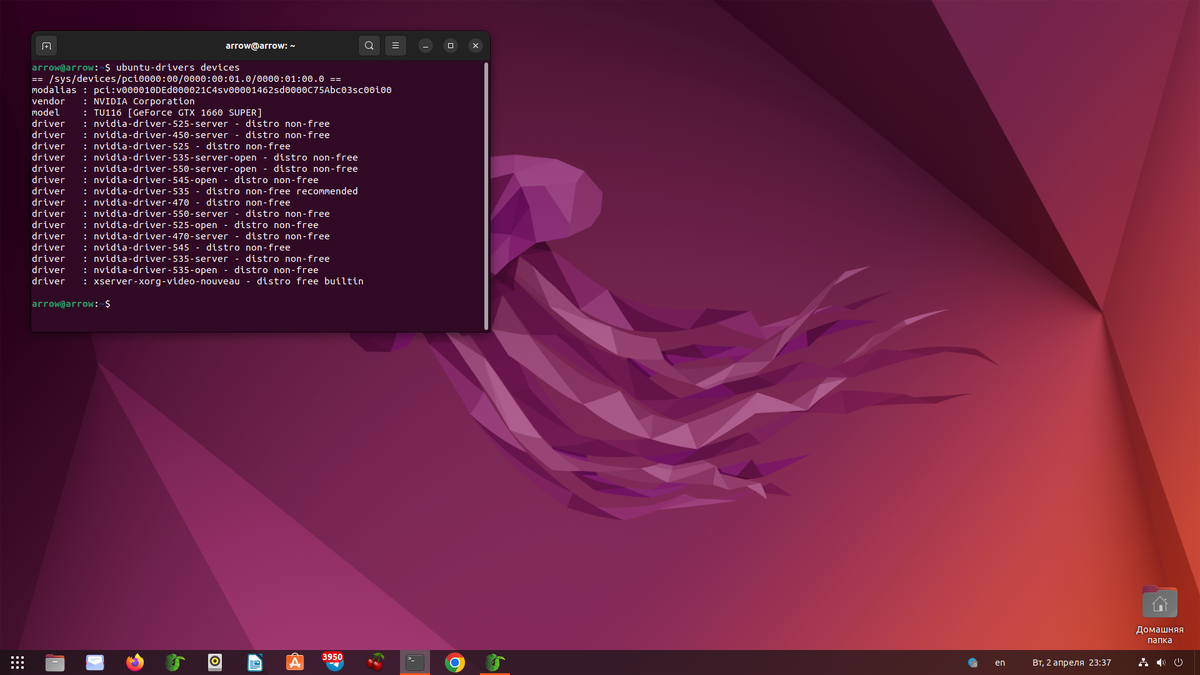
Task: Open the green dragon app beside Chrome
Action: (495, 662)
